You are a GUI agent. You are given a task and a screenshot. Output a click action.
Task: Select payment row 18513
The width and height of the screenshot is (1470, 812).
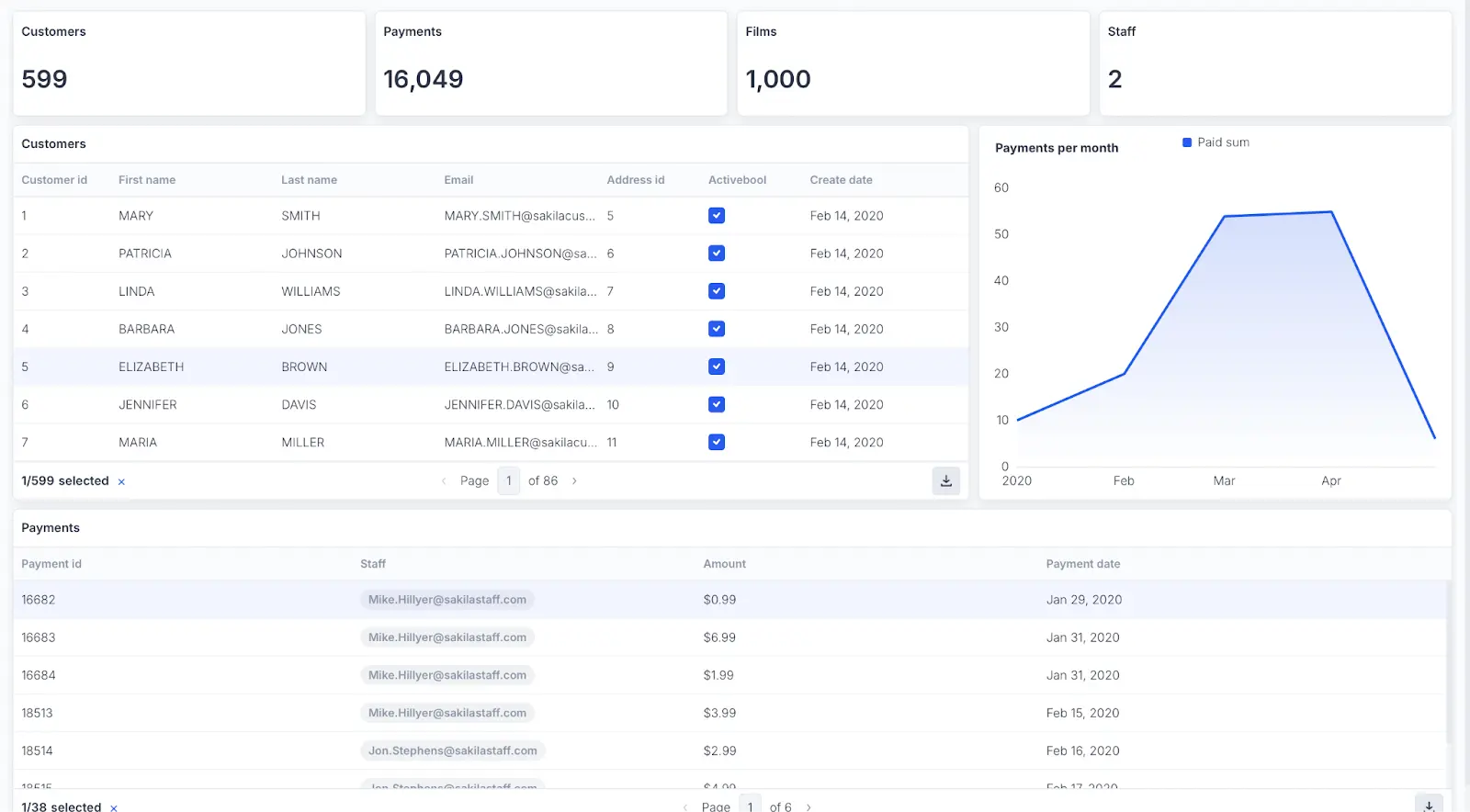(x=730, y=713)
